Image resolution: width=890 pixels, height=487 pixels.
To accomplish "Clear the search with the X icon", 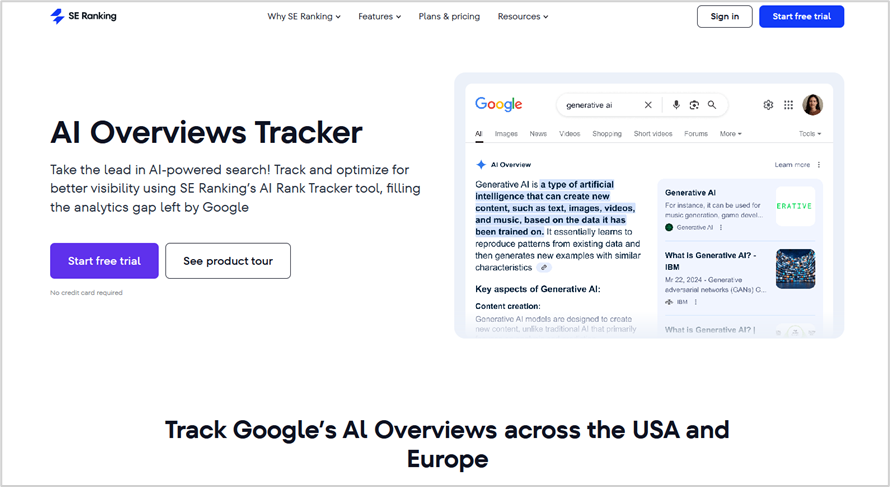I will pyautogui.click(x=648, y=105).
